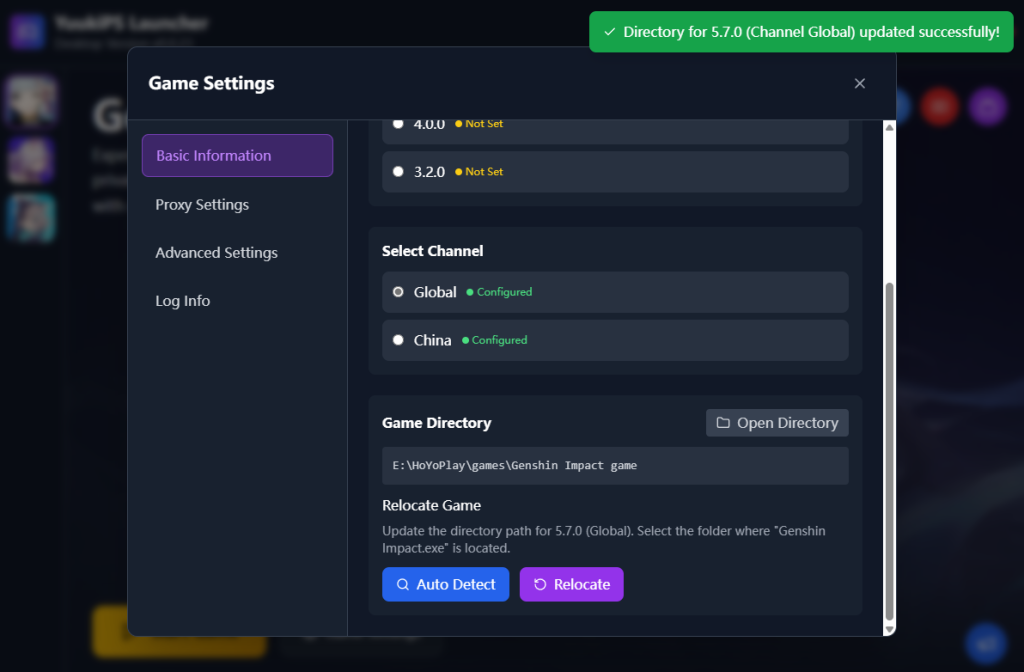The width and height of the screenshot is (1024, 672).
Task: Click the circular arrow icon on Relocate
Action: [x=540, y=584]
